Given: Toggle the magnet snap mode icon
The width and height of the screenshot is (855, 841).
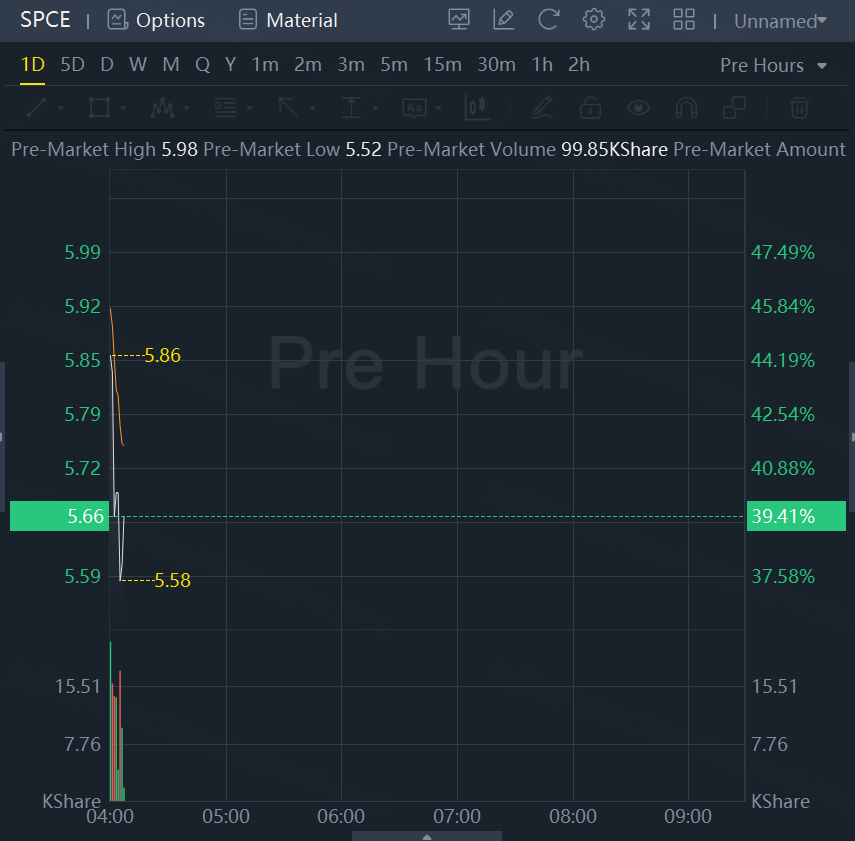Looking at the screenshot, I should pos(686,107).
